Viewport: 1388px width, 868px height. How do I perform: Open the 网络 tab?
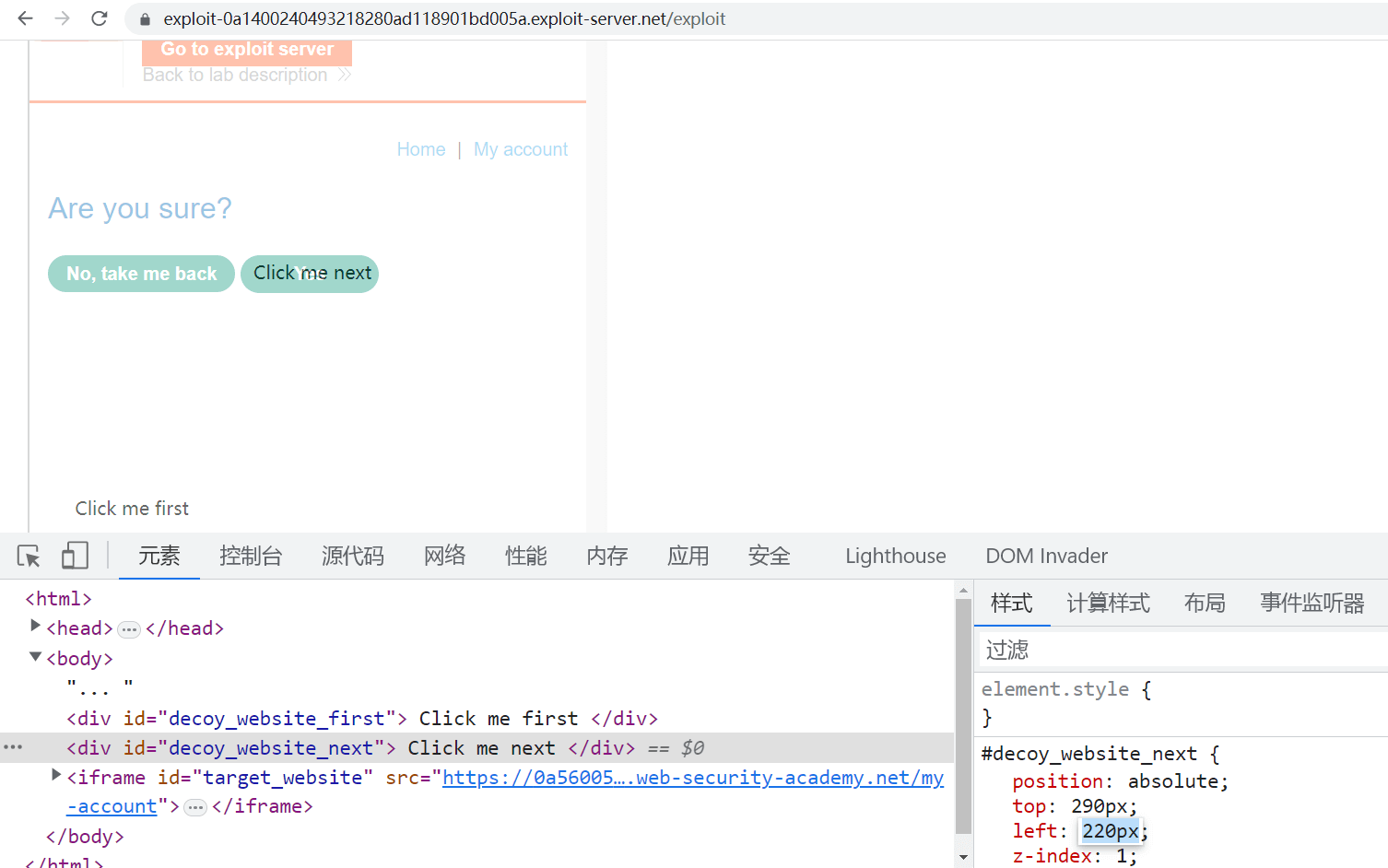coord(444,556)
